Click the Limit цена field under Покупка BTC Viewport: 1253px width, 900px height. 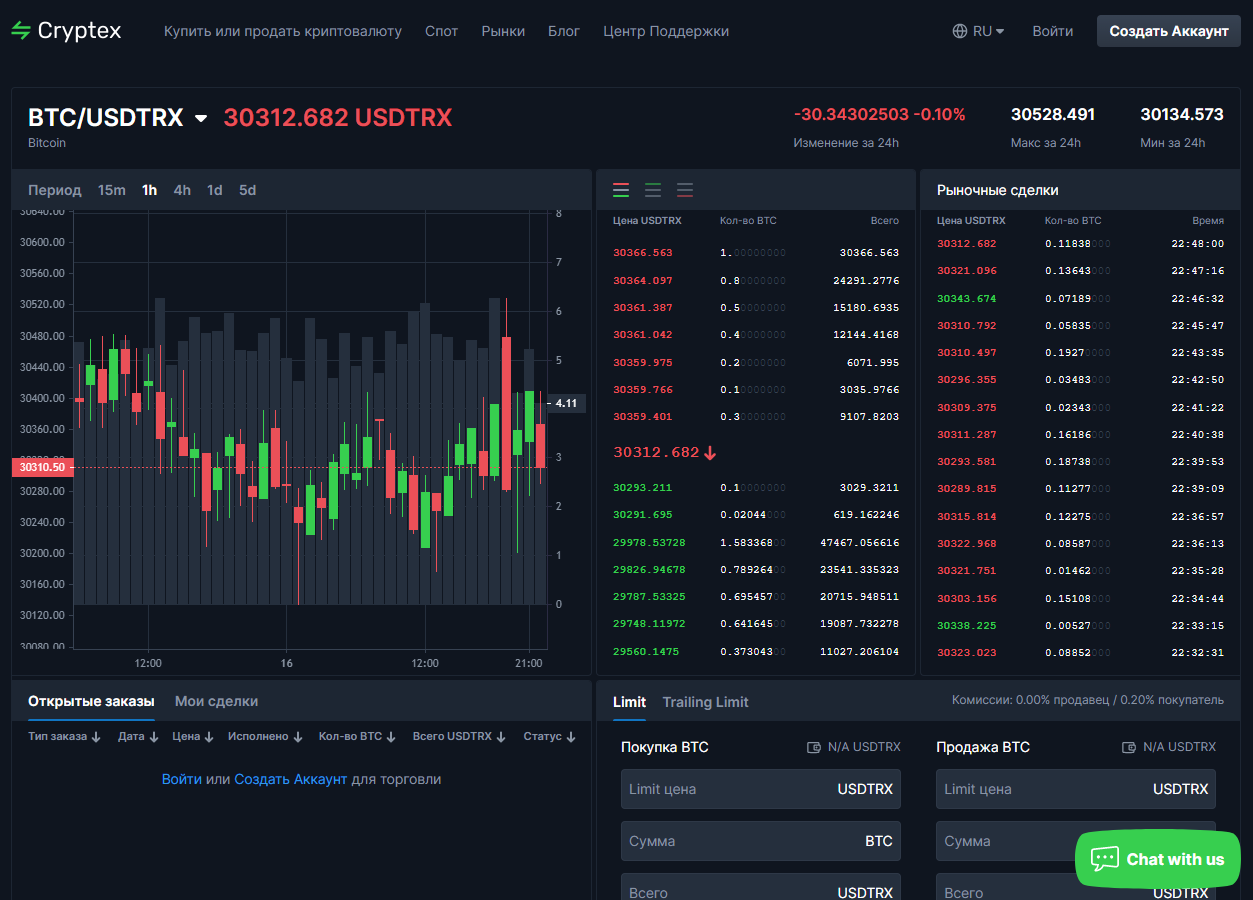click(x=761, y=789)
